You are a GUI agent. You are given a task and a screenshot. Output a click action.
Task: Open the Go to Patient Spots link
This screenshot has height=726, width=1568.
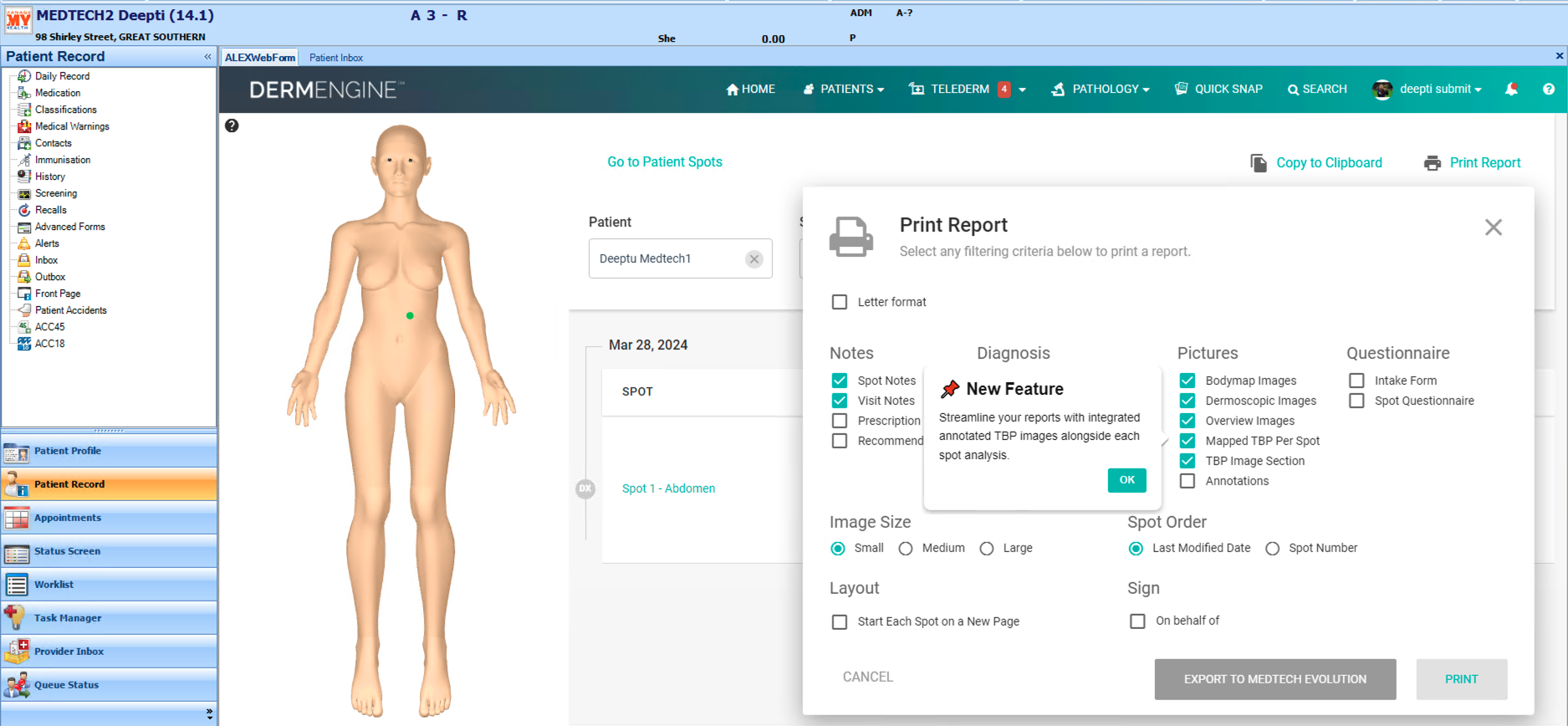coord(665,162)
